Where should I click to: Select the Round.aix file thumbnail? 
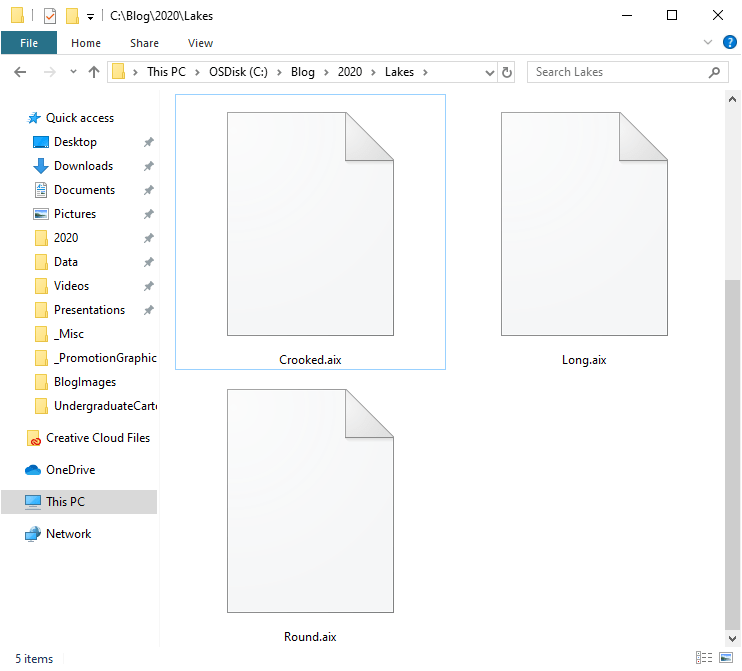[x=310, y=501]
